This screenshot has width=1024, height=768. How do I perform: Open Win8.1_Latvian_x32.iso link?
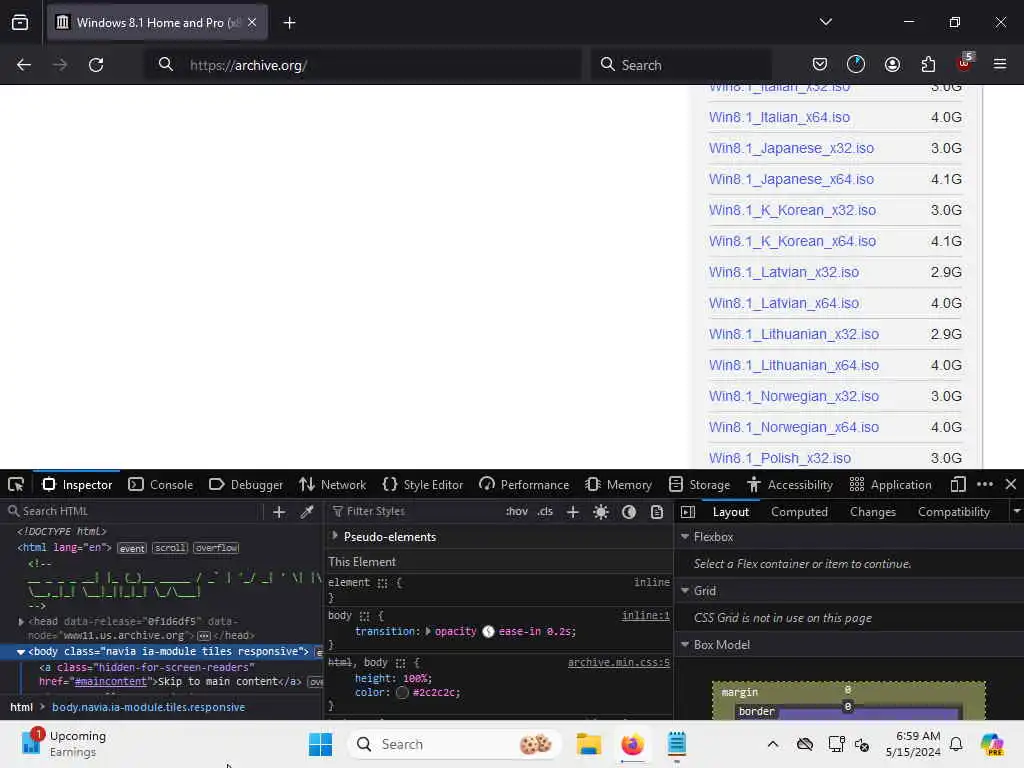point(784,272)
